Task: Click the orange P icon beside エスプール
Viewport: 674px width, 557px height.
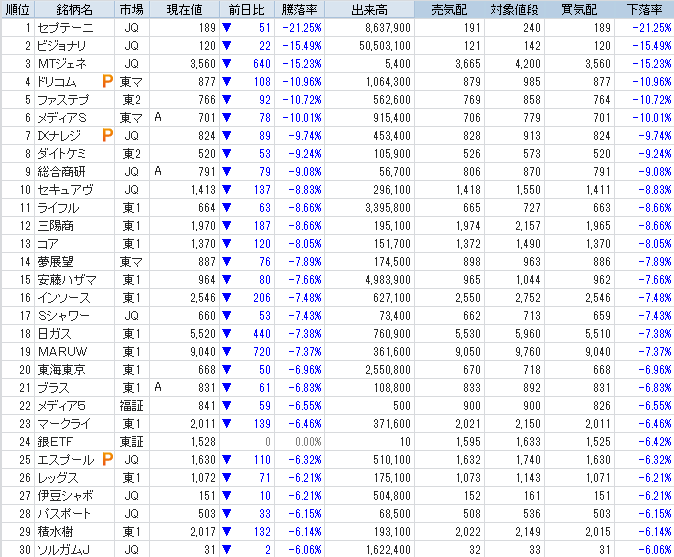Action: [x=107, y=459]
